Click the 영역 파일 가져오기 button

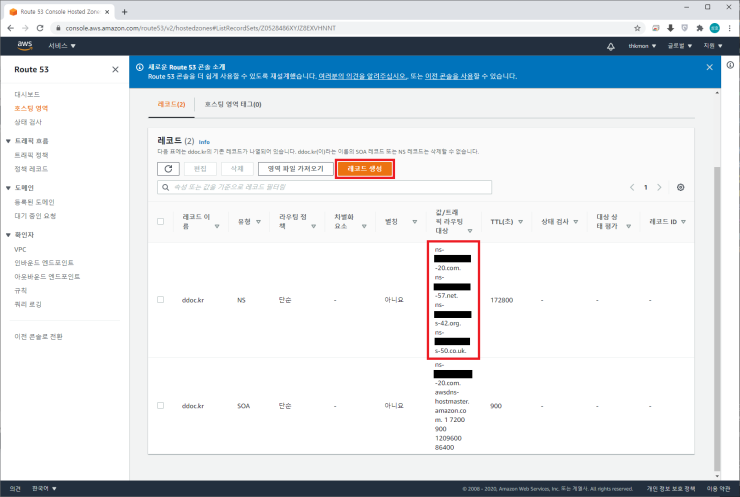tap(295, 169)
